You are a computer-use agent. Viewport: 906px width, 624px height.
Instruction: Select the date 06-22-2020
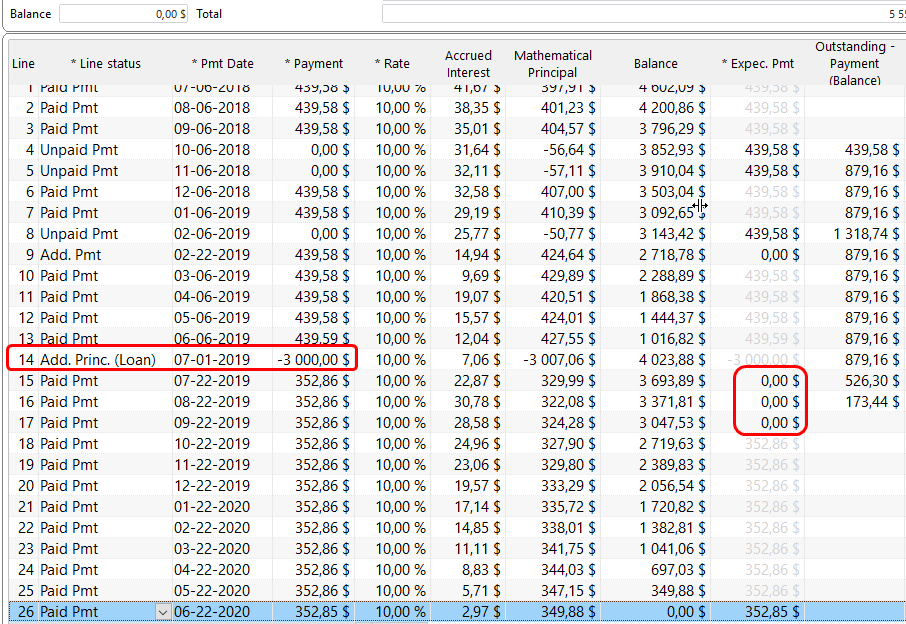(x=211, y=612)
